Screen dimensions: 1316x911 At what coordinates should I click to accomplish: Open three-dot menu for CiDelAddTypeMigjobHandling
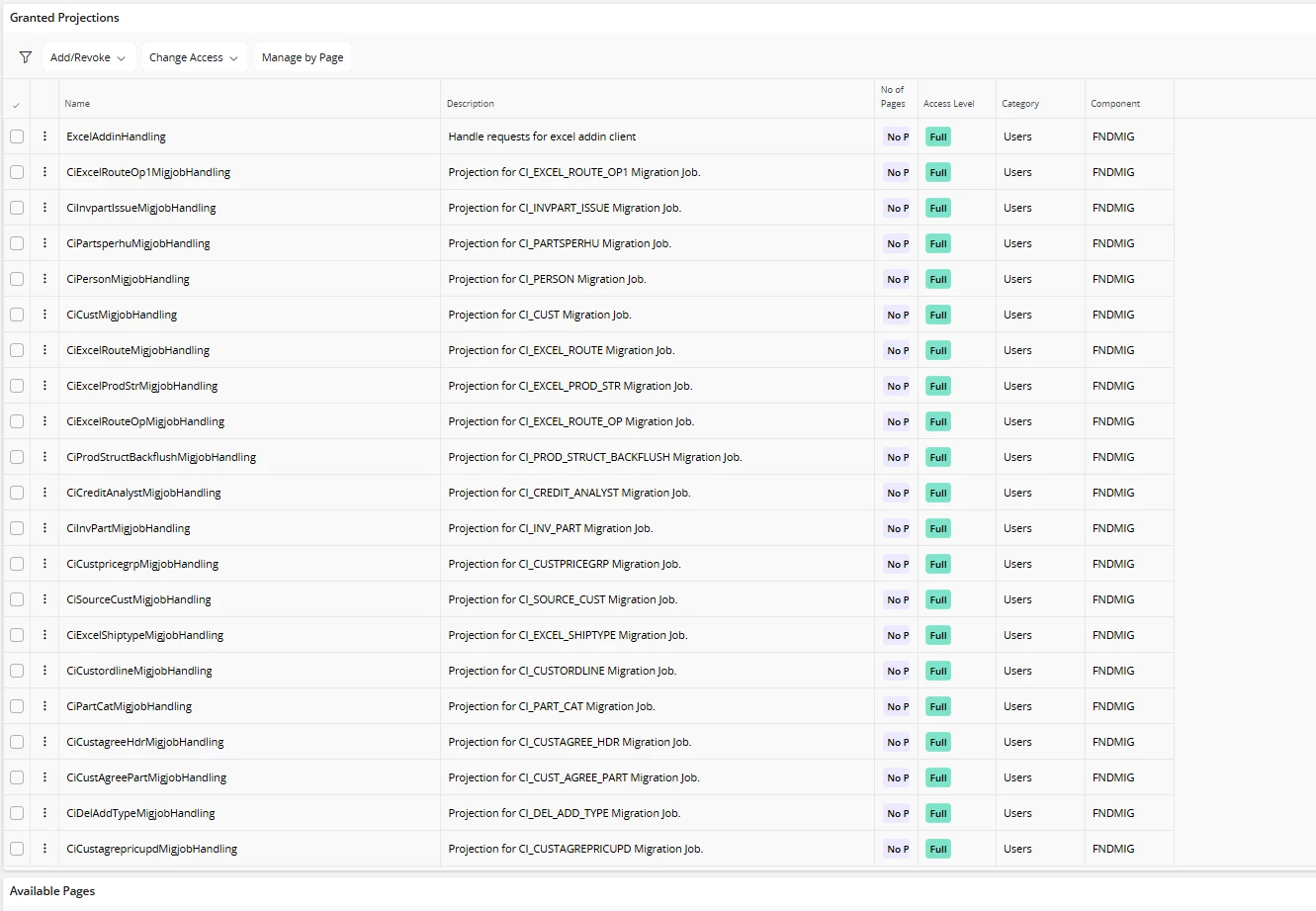click(44, 813)
